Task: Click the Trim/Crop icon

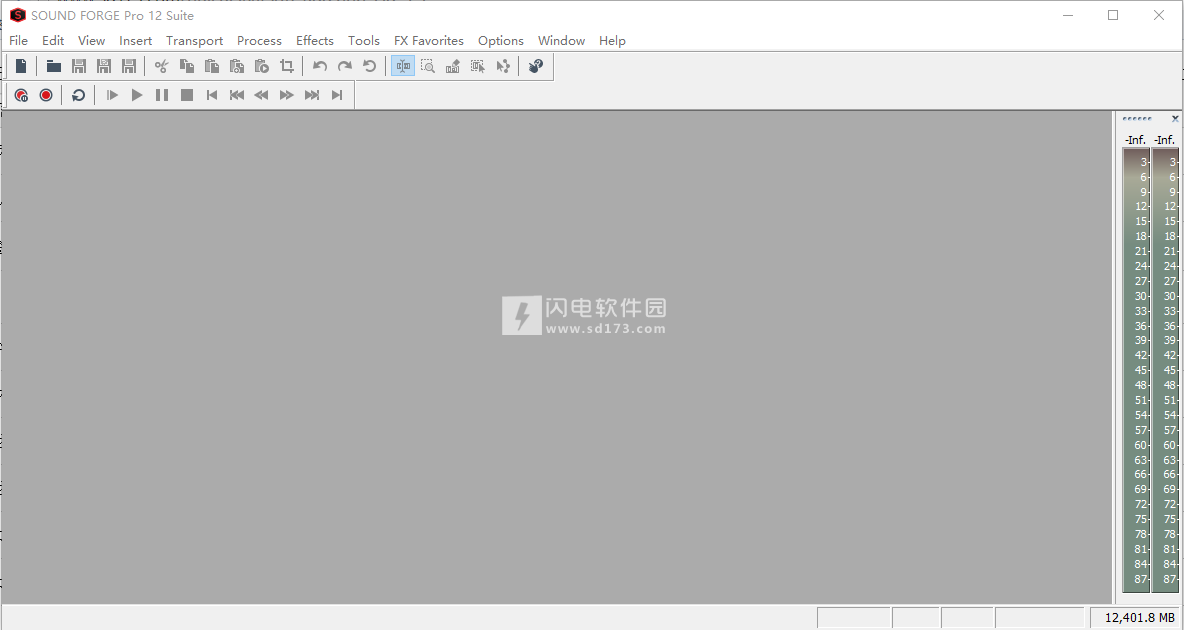Action: 287,66
